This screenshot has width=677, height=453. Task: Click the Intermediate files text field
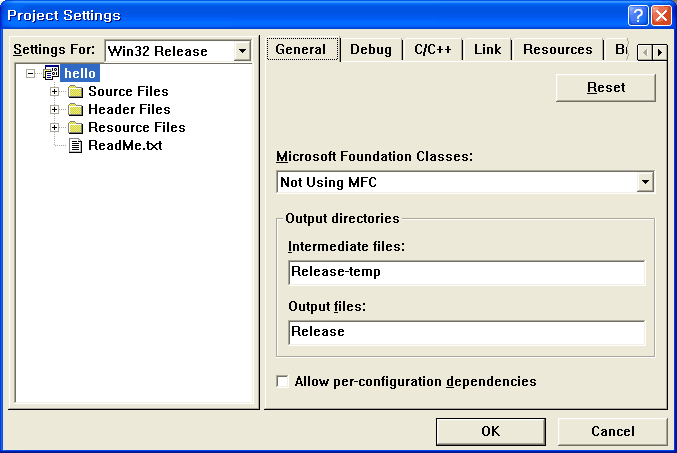(x=465, y=272)
